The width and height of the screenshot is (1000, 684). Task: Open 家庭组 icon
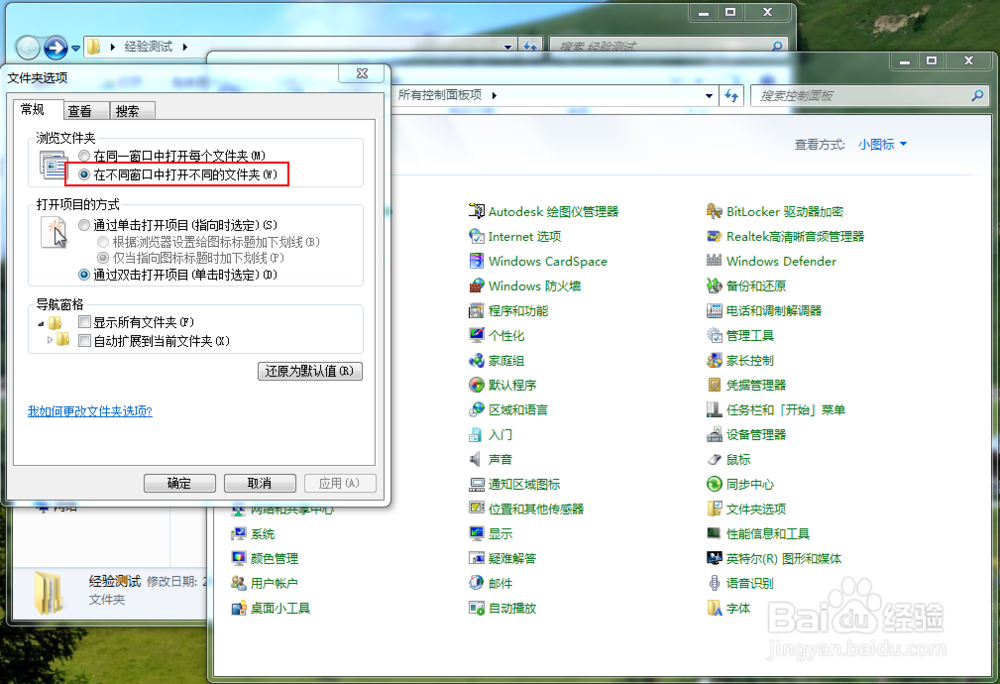476,360
